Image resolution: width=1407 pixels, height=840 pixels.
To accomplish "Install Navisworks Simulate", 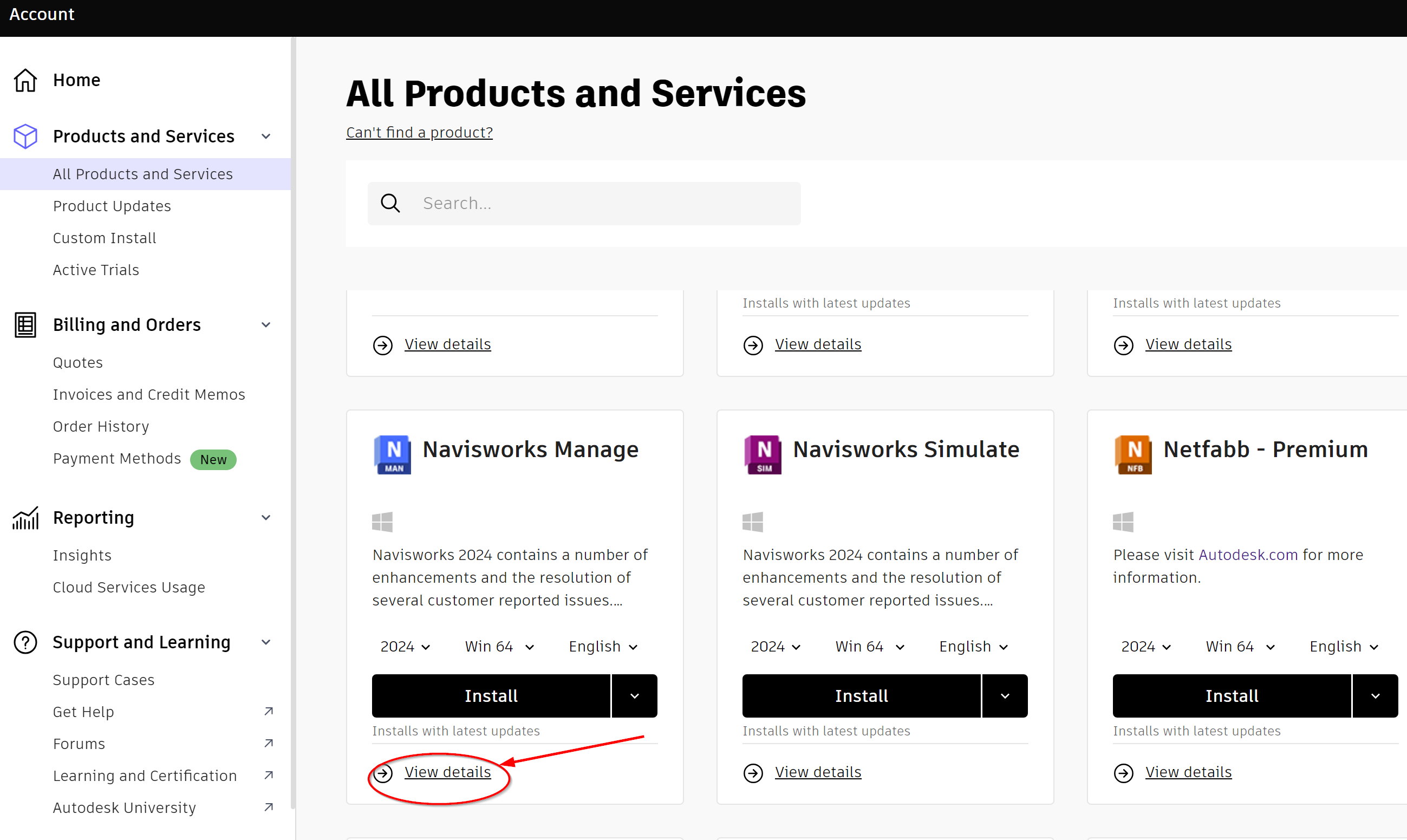I will [862, 696].
